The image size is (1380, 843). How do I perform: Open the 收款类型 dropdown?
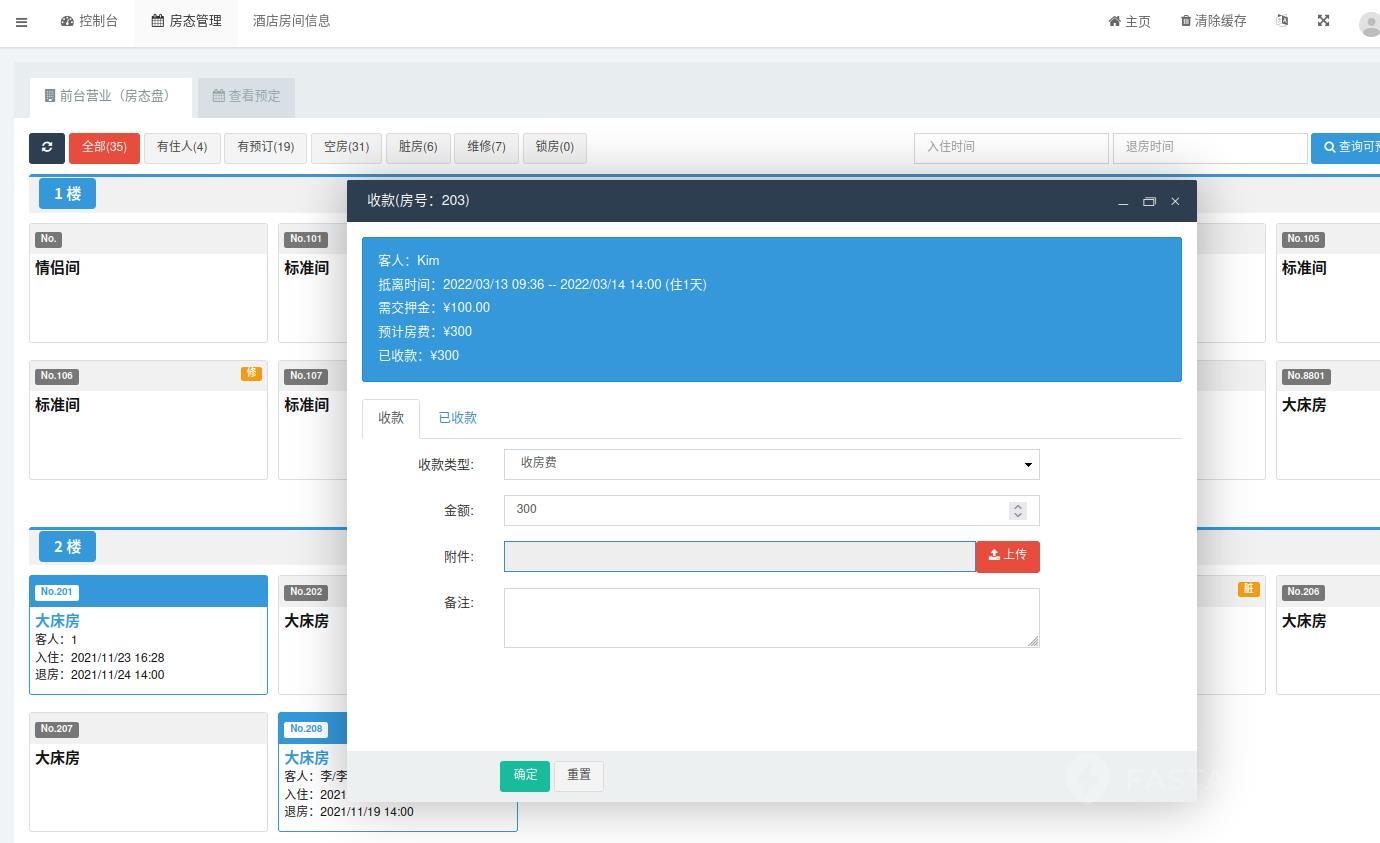click(x=772, y=464)
